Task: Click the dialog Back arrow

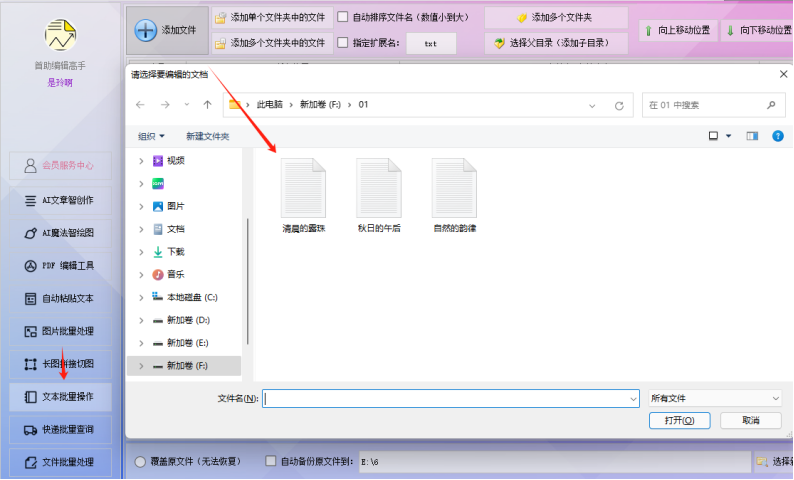Action: 140,105
